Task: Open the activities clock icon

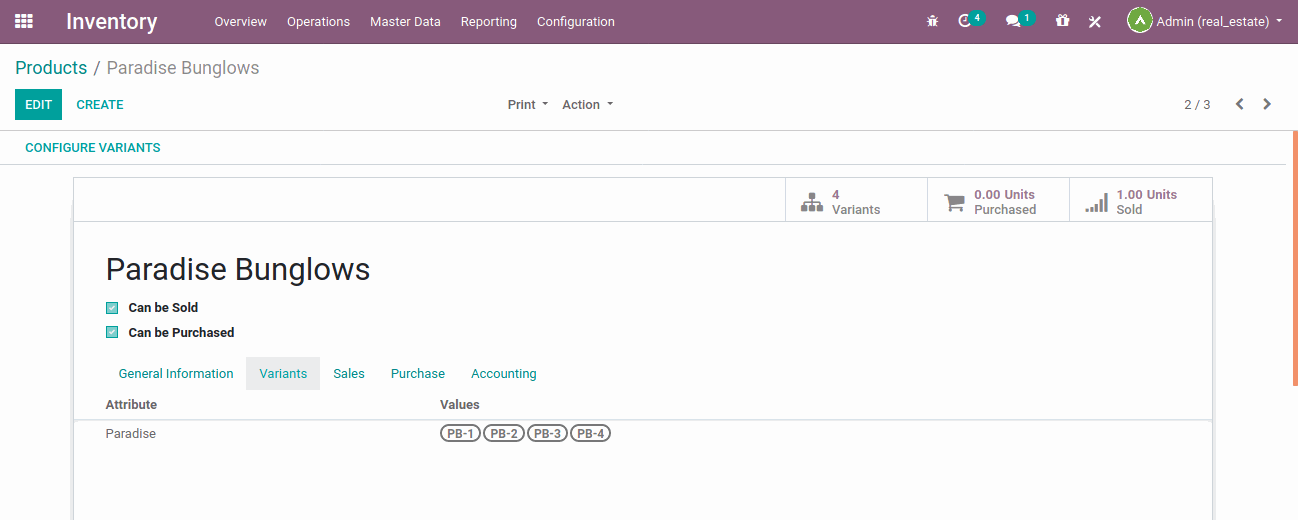Action: 965,21
